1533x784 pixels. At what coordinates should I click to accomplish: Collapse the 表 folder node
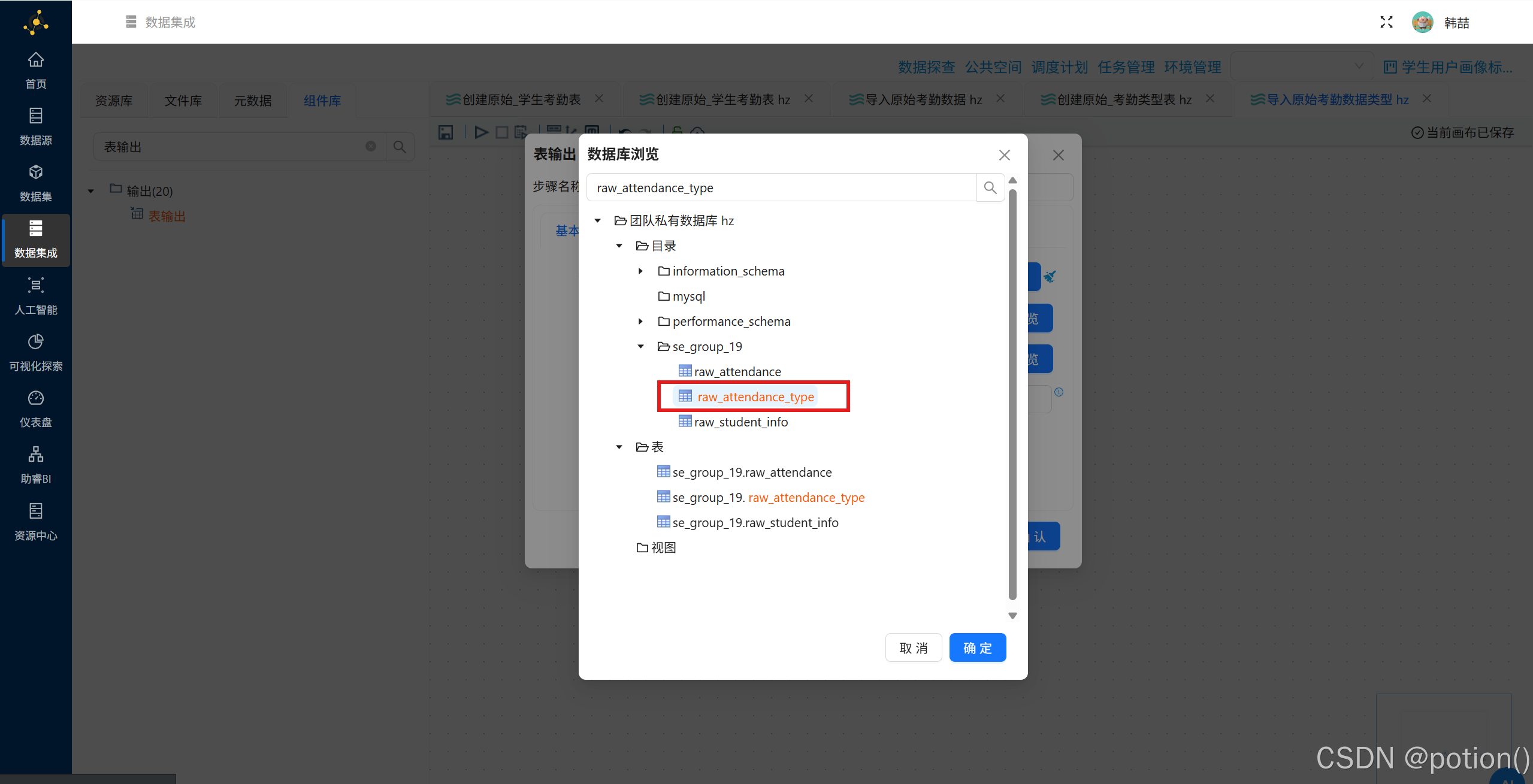(x=619, y=447)
